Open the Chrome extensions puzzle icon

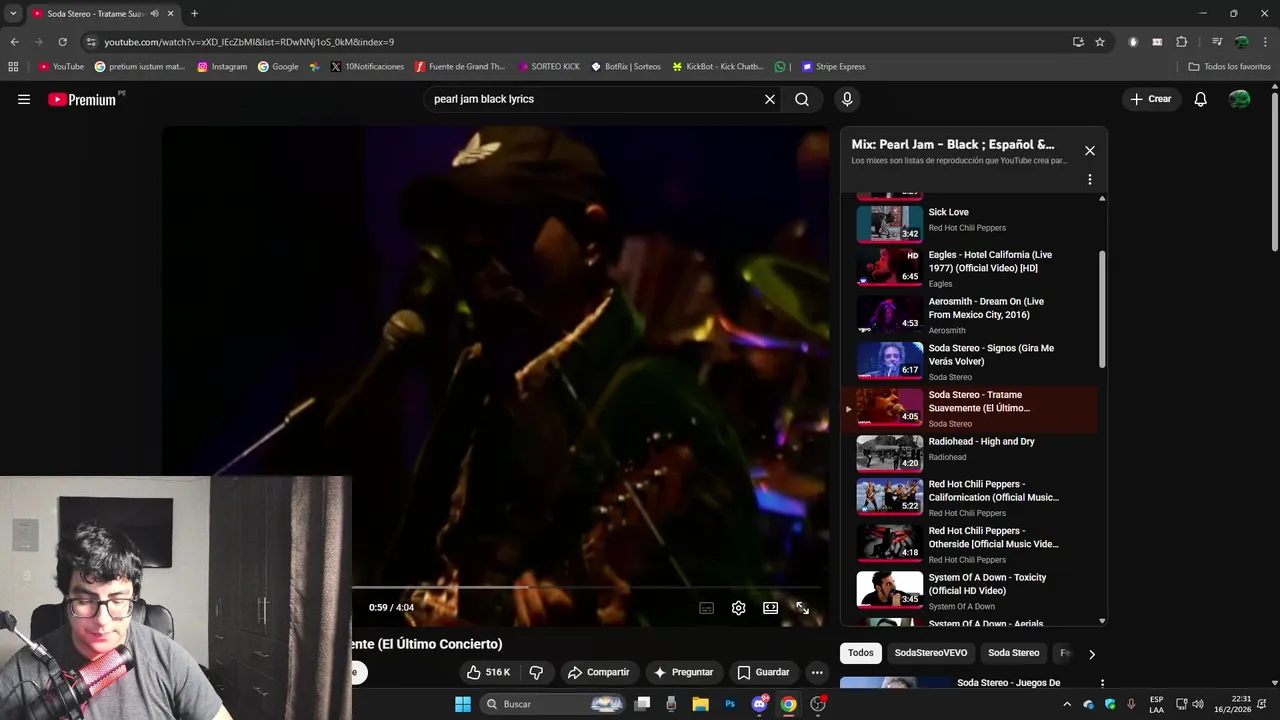tap(1181, 42)
